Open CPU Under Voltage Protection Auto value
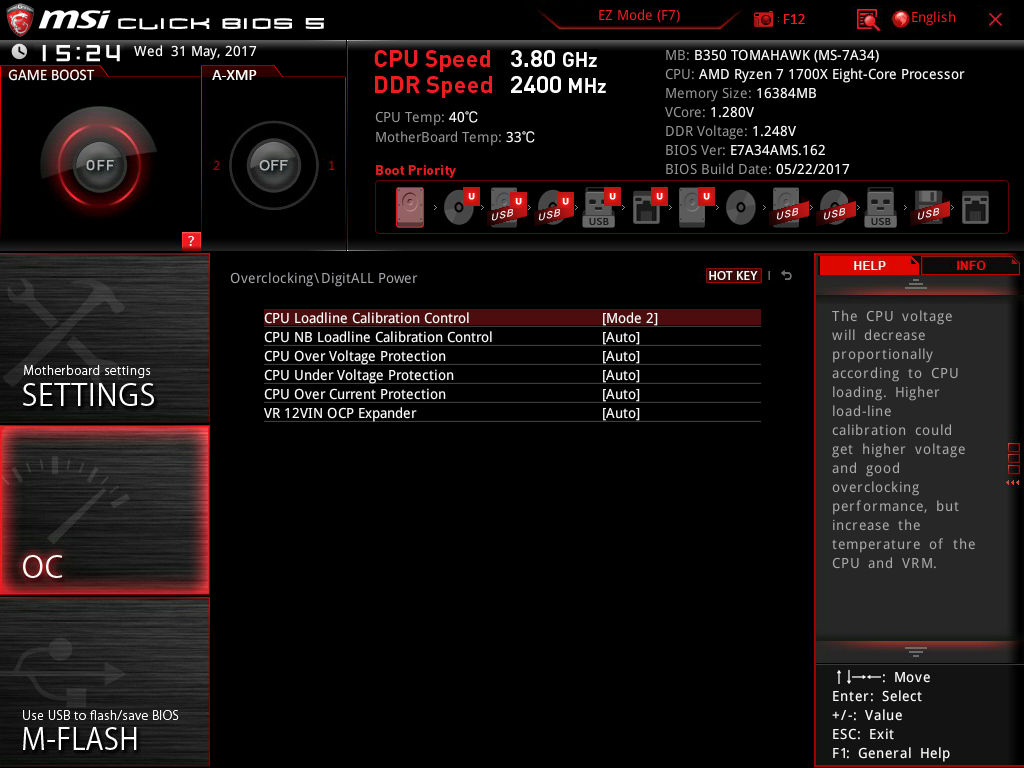1024x768 pixels. click(x=620, y=375)
